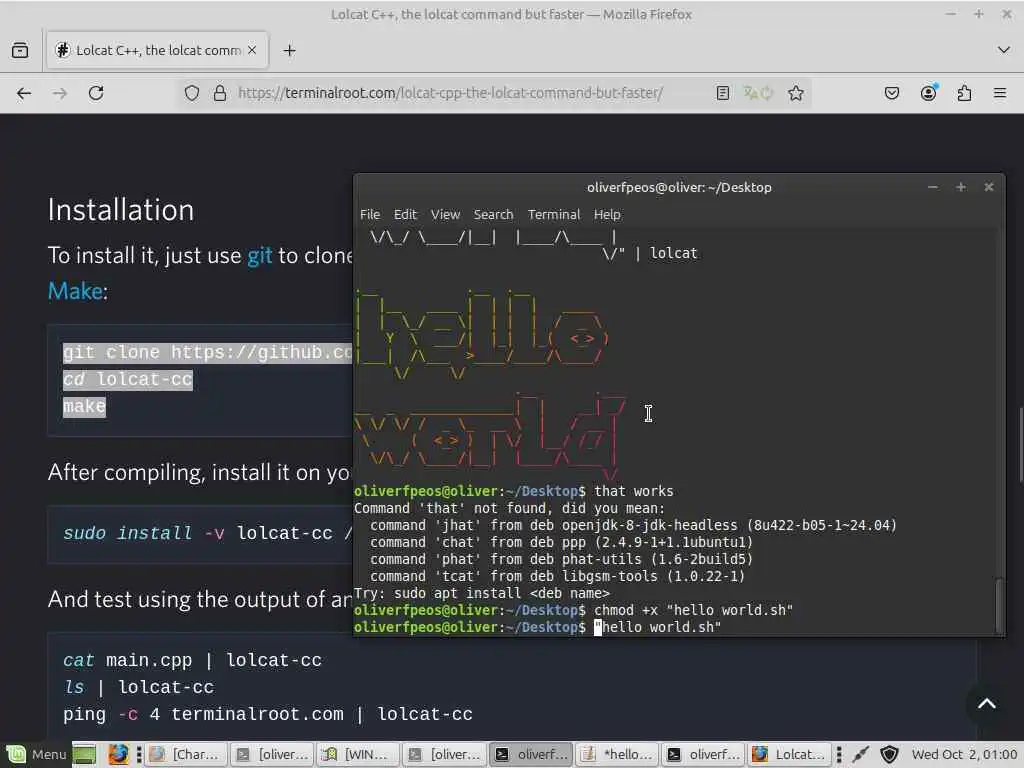Click the Firefox forward arrow
Screen dimensions: 1024x768
pyautogui.click(x=59, y=93)
